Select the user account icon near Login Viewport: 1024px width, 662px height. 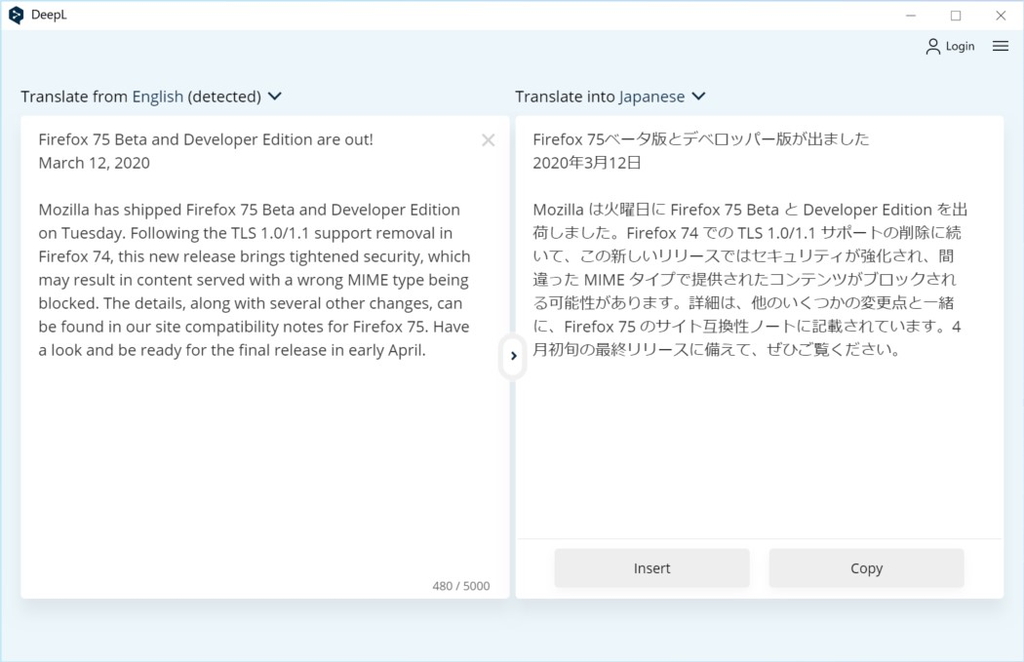[934, 45]
